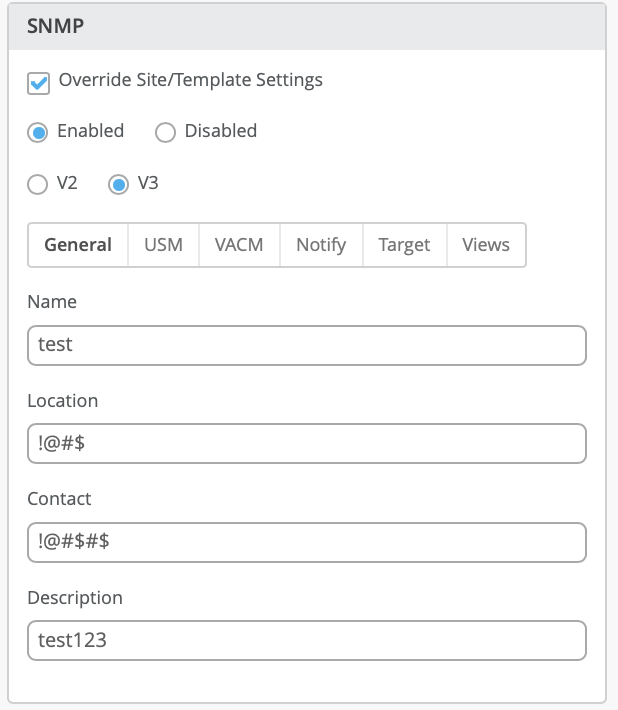
Task: Toggle the Override Site/Template Settings checkbox
Action: click(39, 83)
